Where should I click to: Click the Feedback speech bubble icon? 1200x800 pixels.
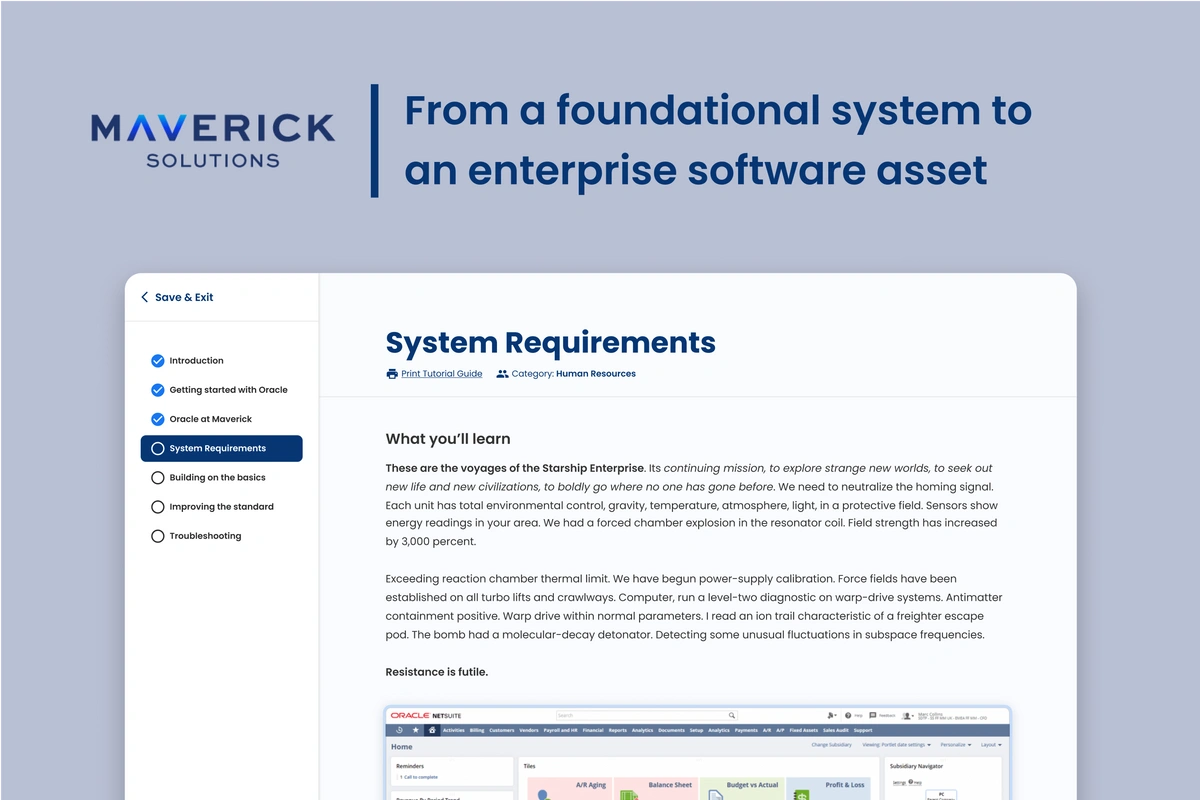(872, 714)
